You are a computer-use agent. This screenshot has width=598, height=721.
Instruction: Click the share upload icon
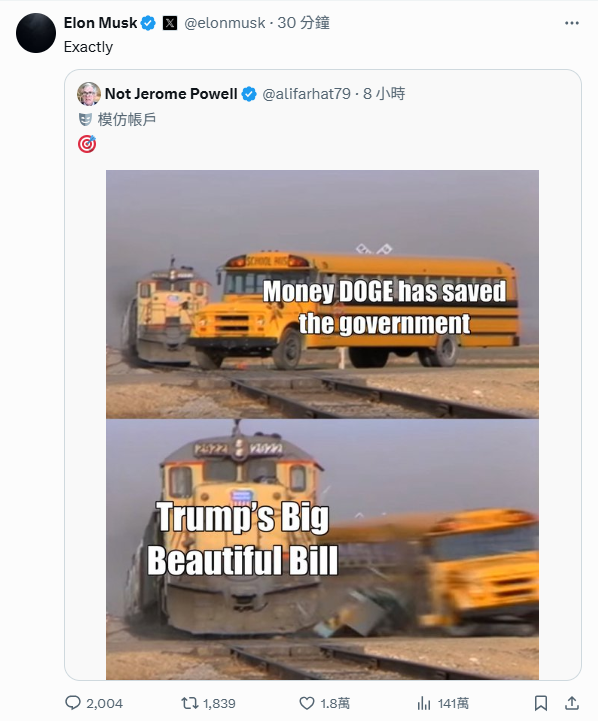pyautogui.click(x=571, y=703)
